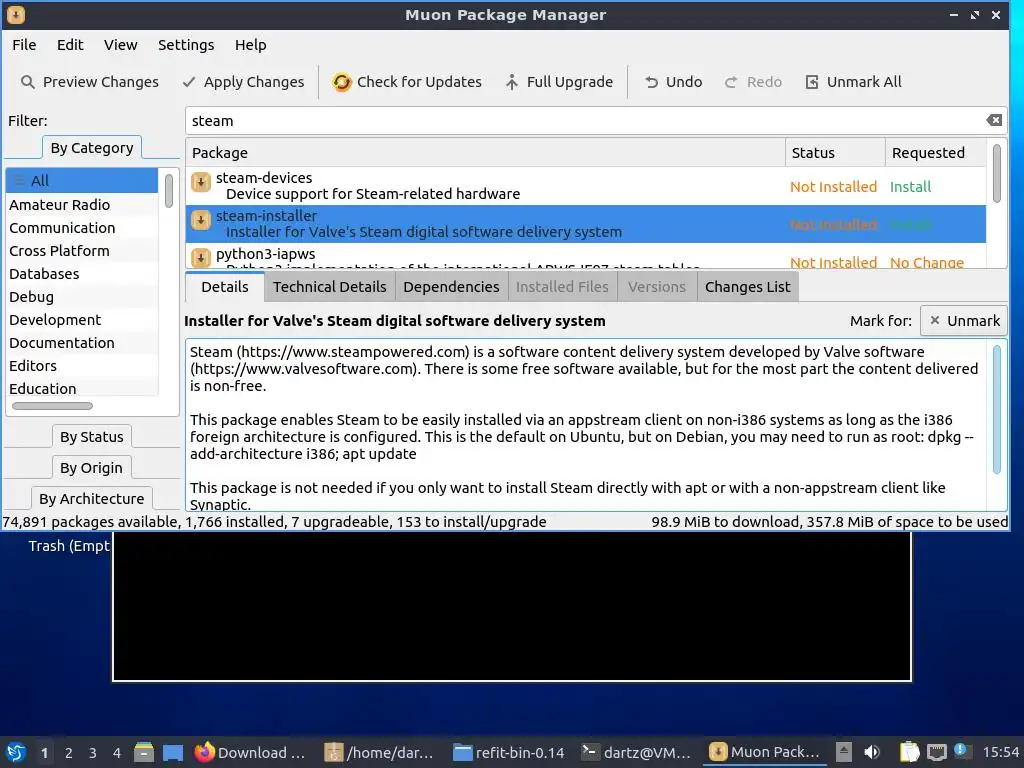Open the View menu
This screenshot has height=768, width=1024.
[121, 45]
